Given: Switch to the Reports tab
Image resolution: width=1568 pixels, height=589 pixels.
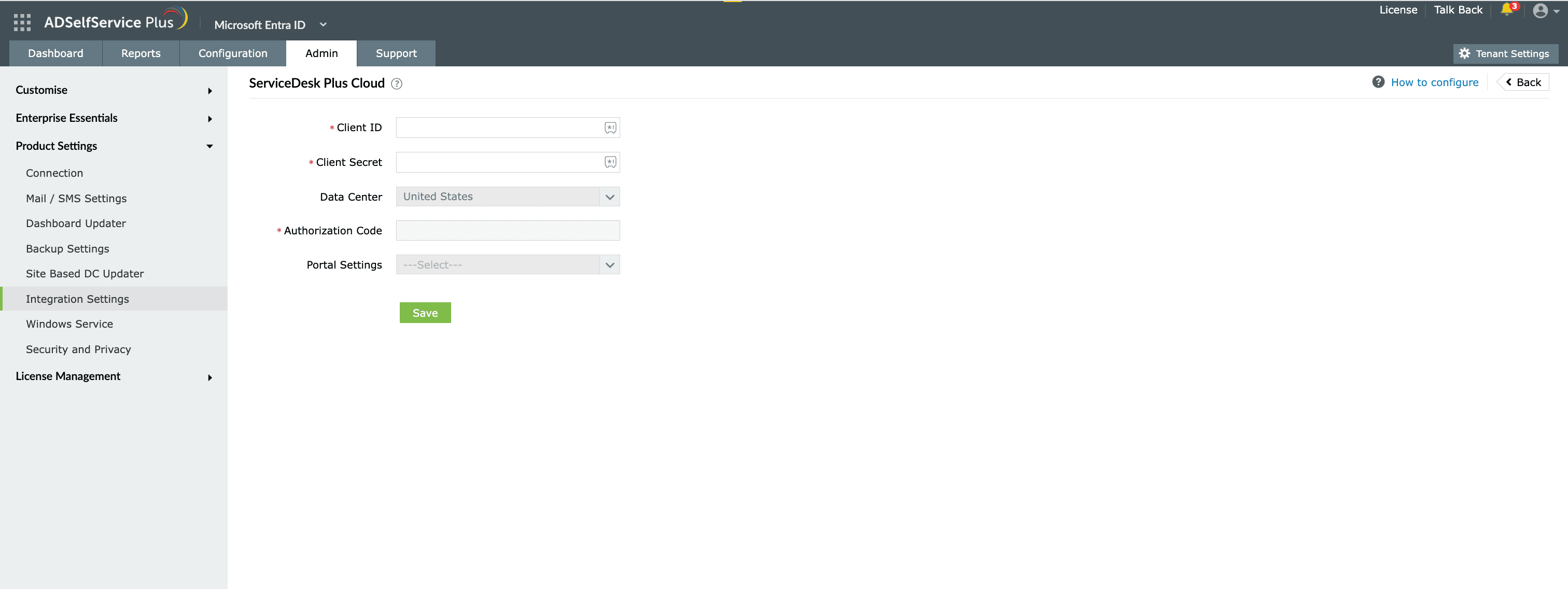Looking at the screenshot, I should pos(141,53).
